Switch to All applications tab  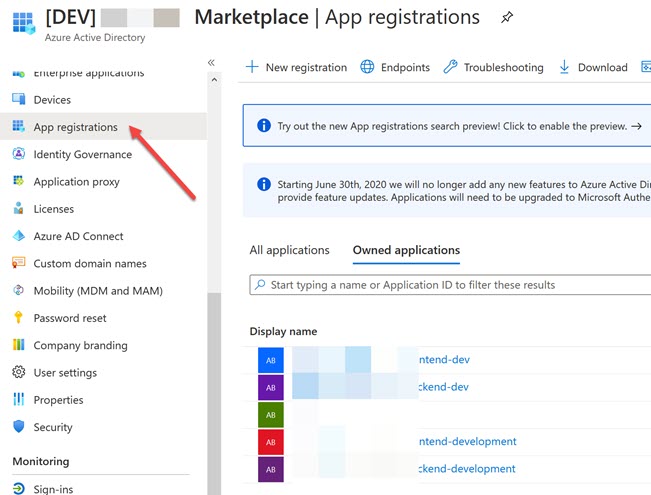click(289, 250)
